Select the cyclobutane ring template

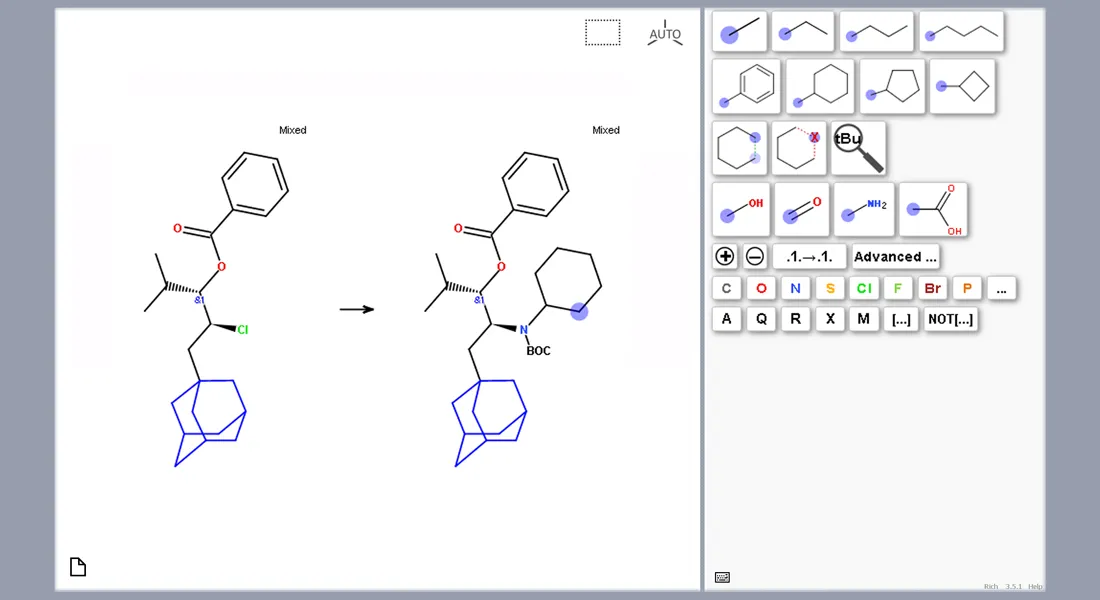(962, 87)
